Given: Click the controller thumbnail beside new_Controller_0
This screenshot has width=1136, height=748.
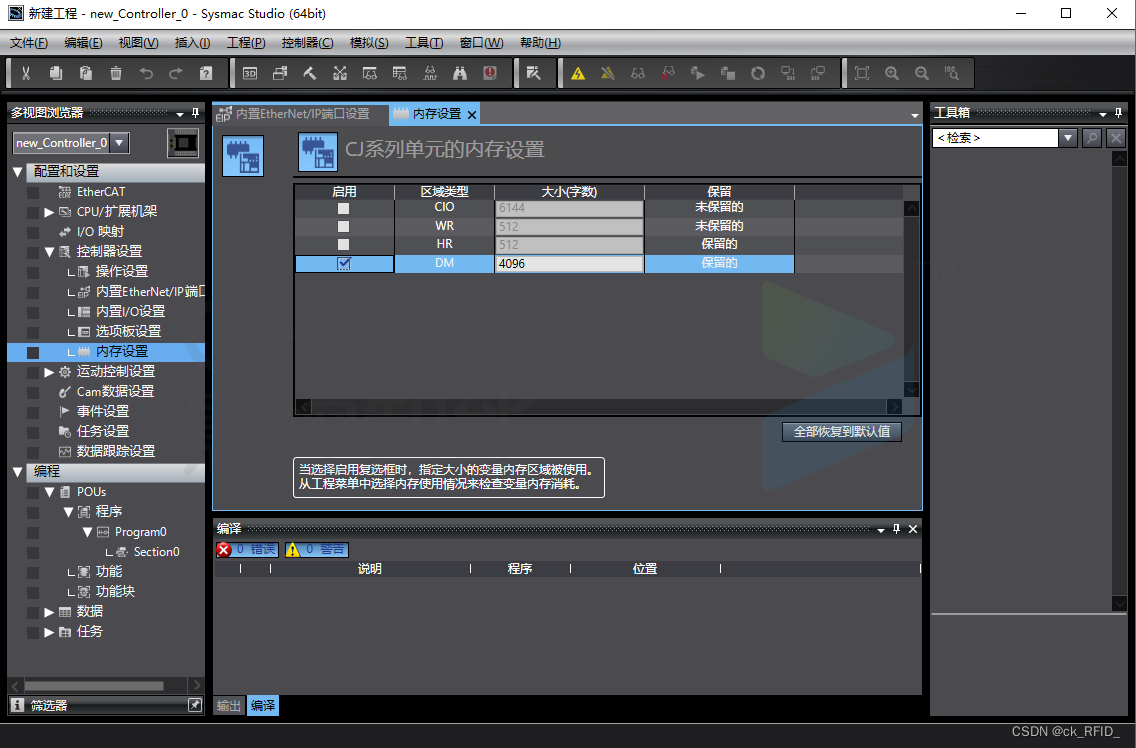Looking at the screenshot, I should [183, 143].
